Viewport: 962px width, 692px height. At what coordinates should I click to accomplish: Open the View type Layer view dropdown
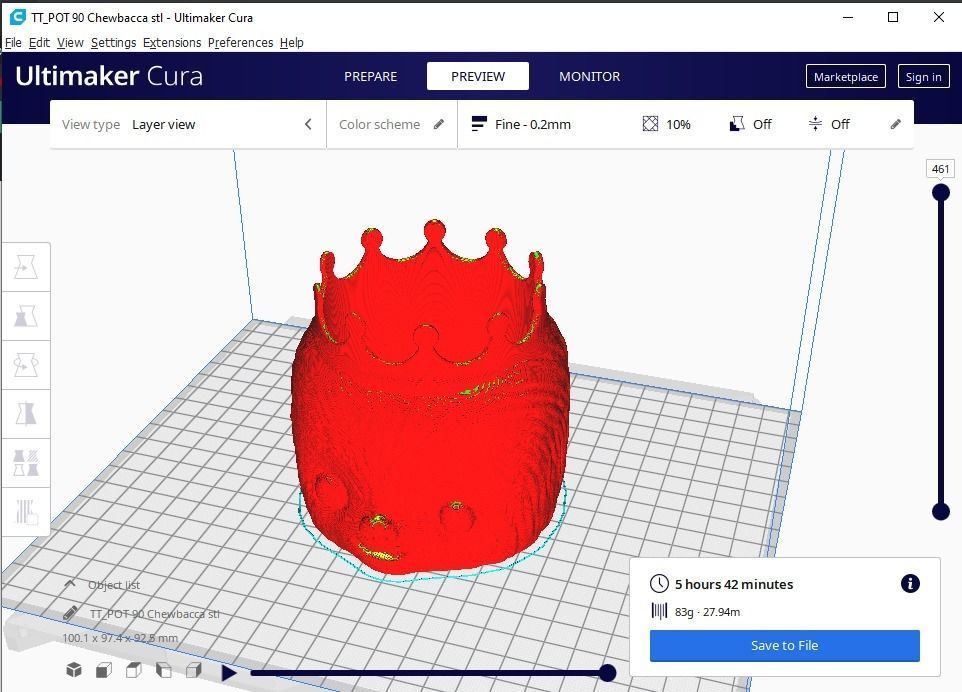click(188, 124)
